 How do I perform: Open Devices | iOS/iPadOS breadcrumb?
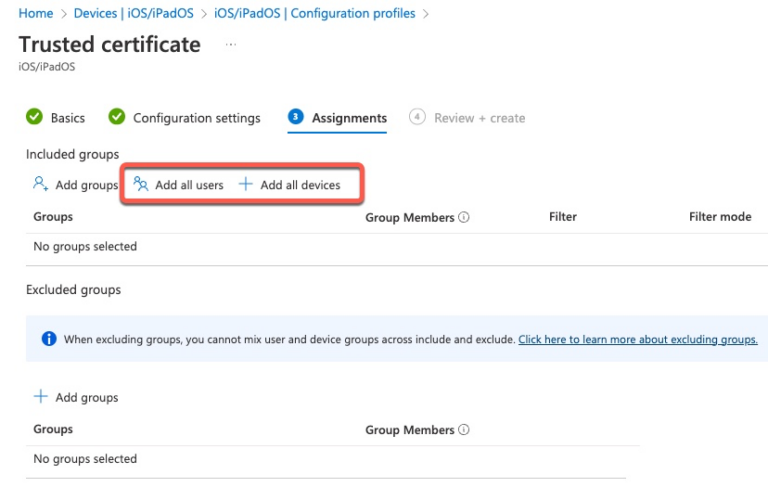[136, 13]
